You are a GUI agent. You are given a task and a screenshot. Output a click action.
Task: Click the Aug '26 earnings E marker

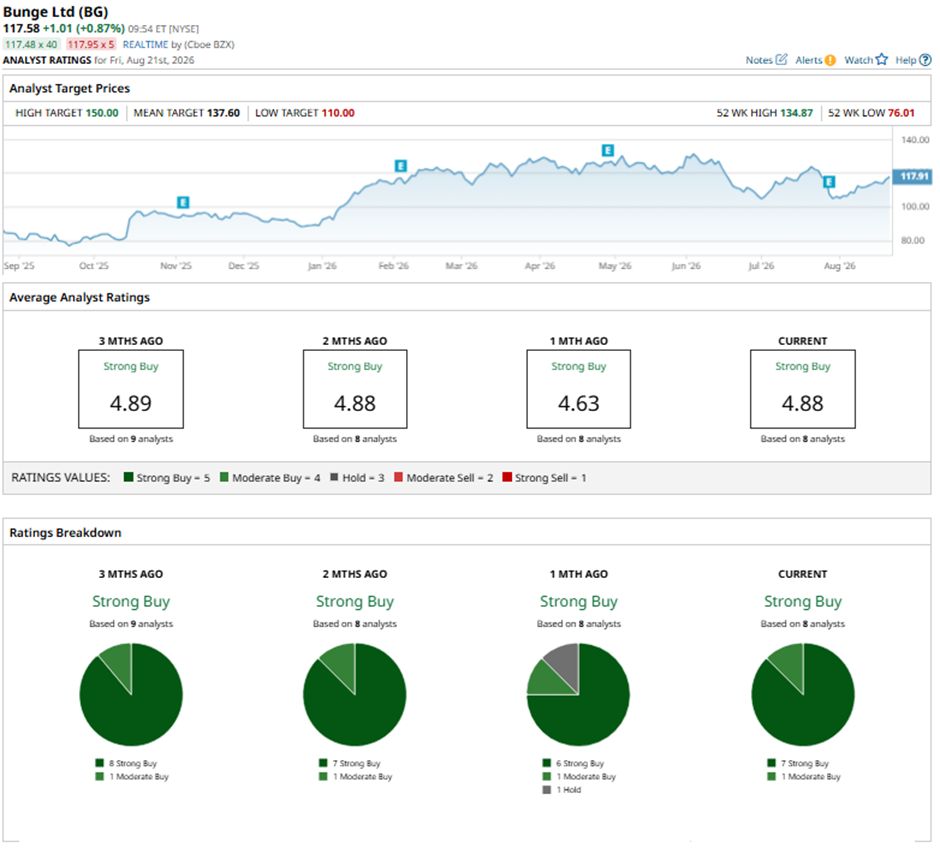click(x=828, y=182)
